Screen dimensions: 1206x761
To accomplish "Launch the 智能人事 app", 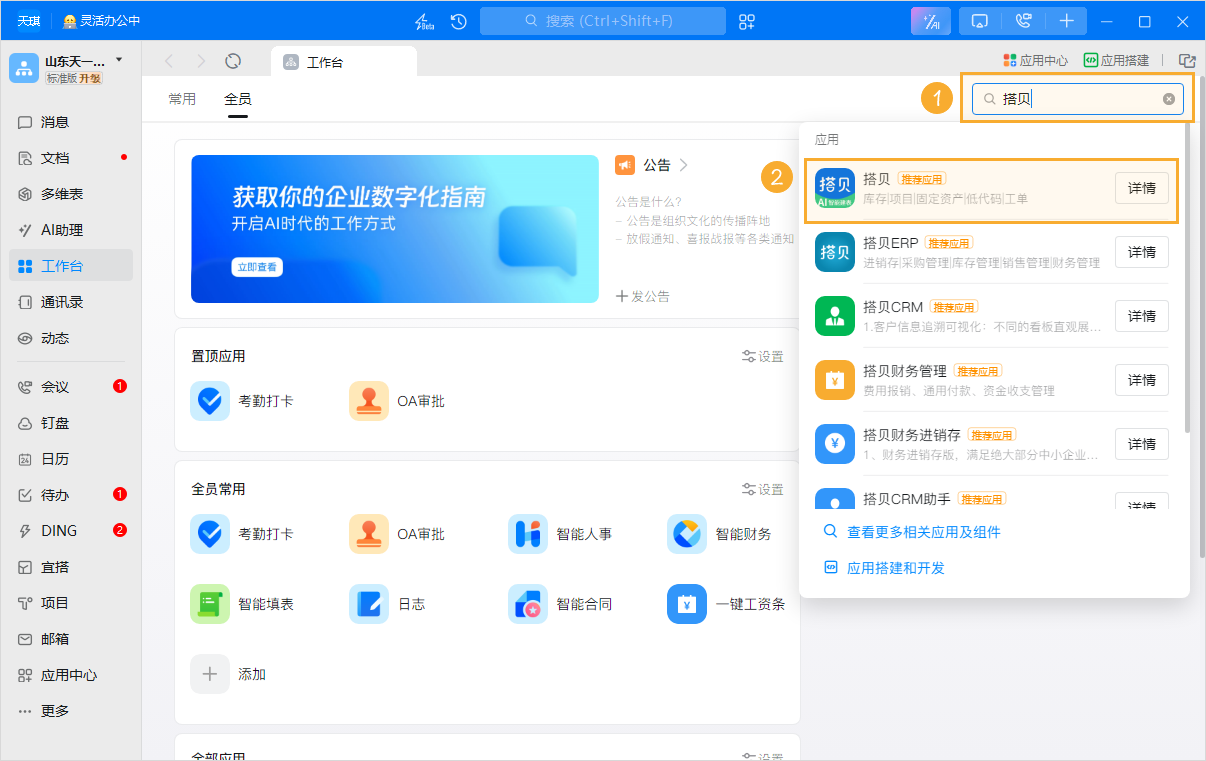I will coord(527,533).
